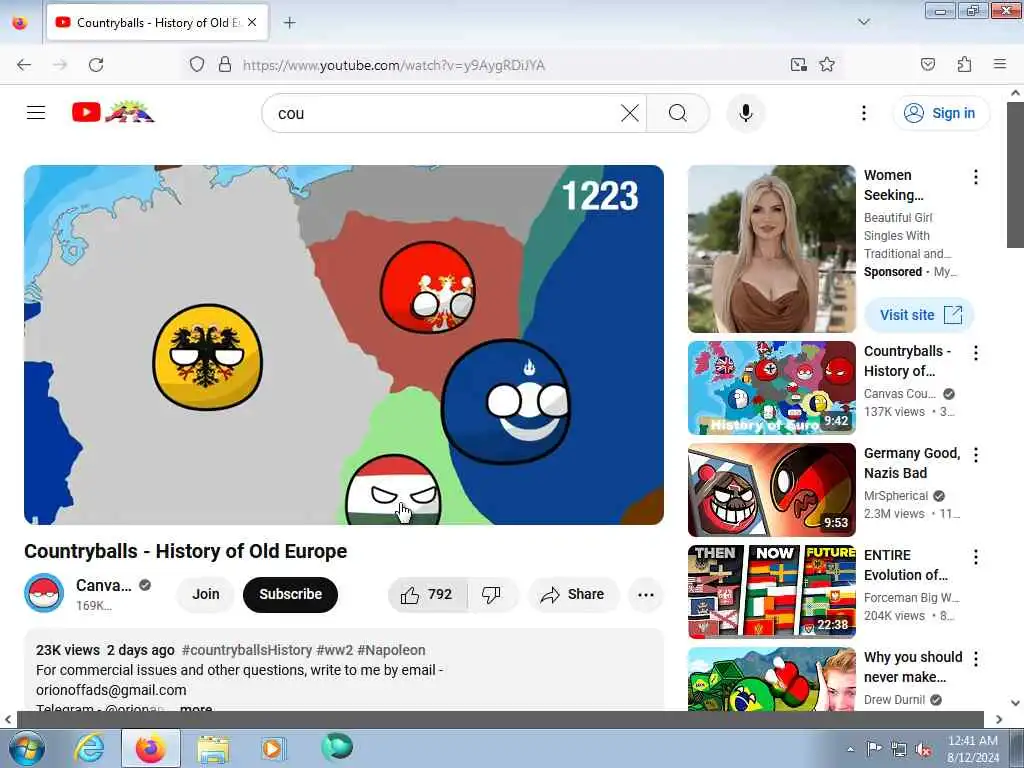This screenshot has height=768, width=1024.
Task: Open options for Countryballs History of... video
Action: tap(976, 353)
